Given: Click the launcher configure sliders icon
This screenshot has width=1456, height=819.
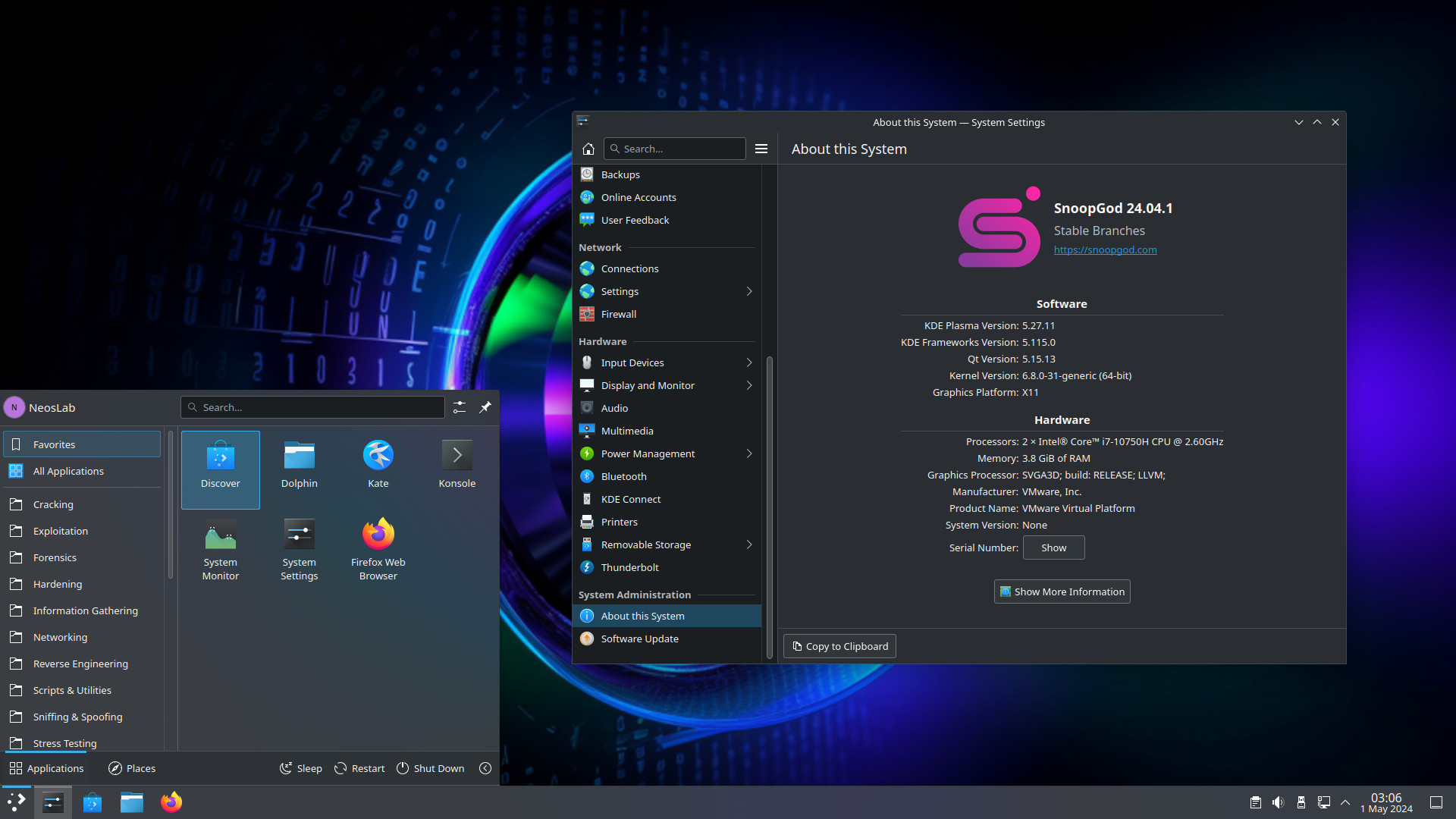Looking at the screenshot, I should pyautogui.click(x=460, y=407).
